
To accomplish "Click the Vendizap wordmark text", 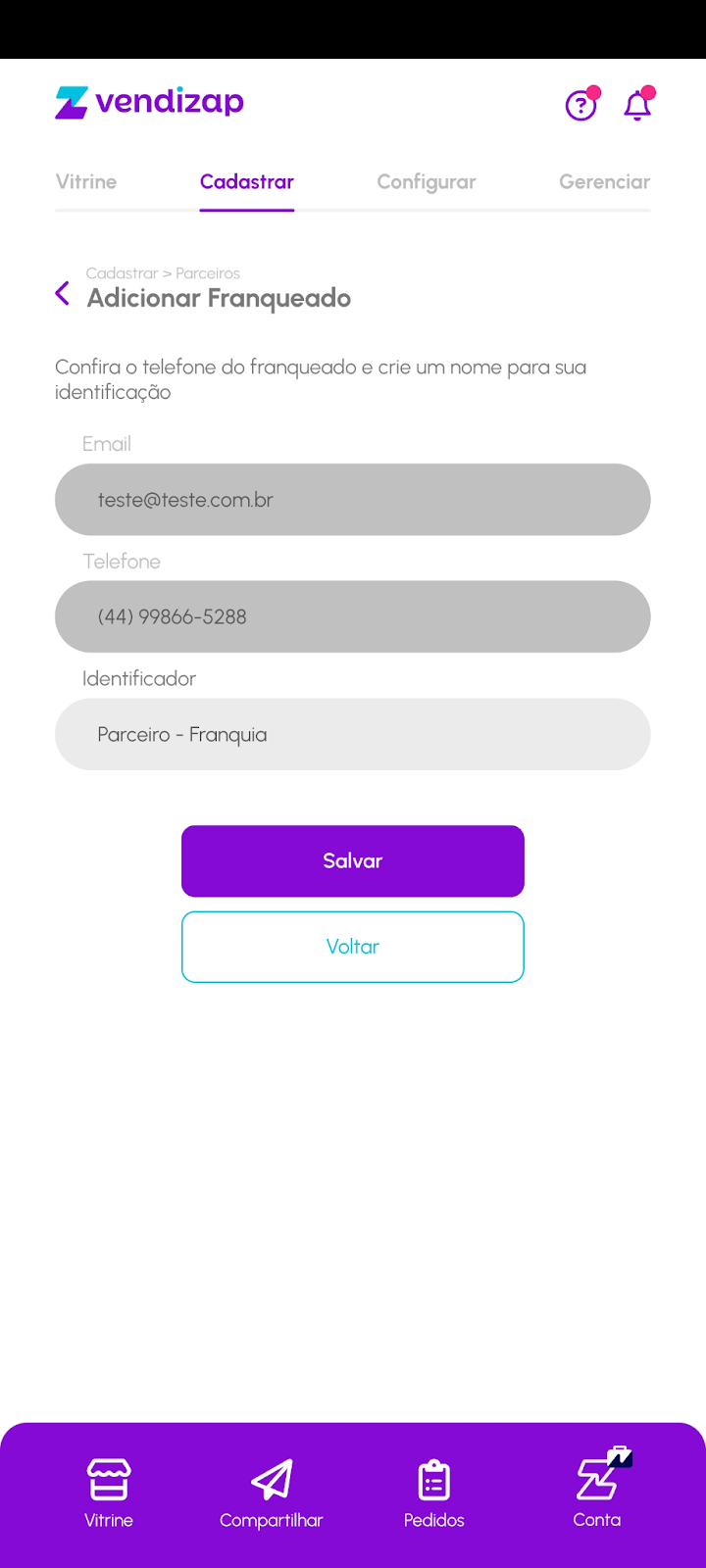I will 170,102.
